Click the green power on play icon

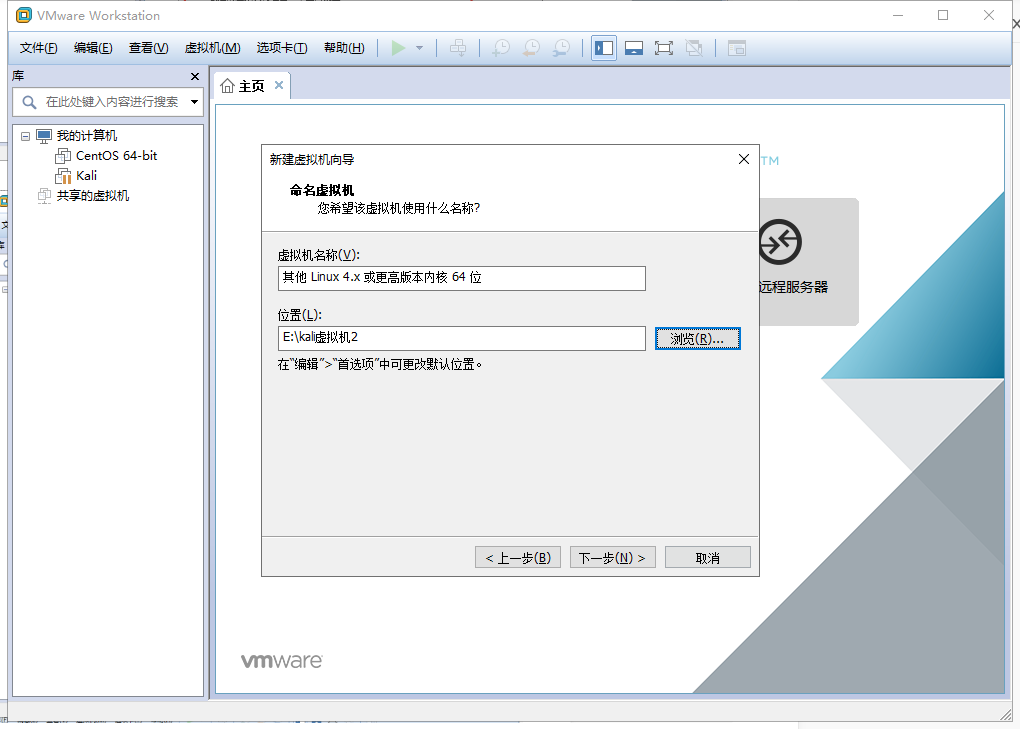click(398, 48)
